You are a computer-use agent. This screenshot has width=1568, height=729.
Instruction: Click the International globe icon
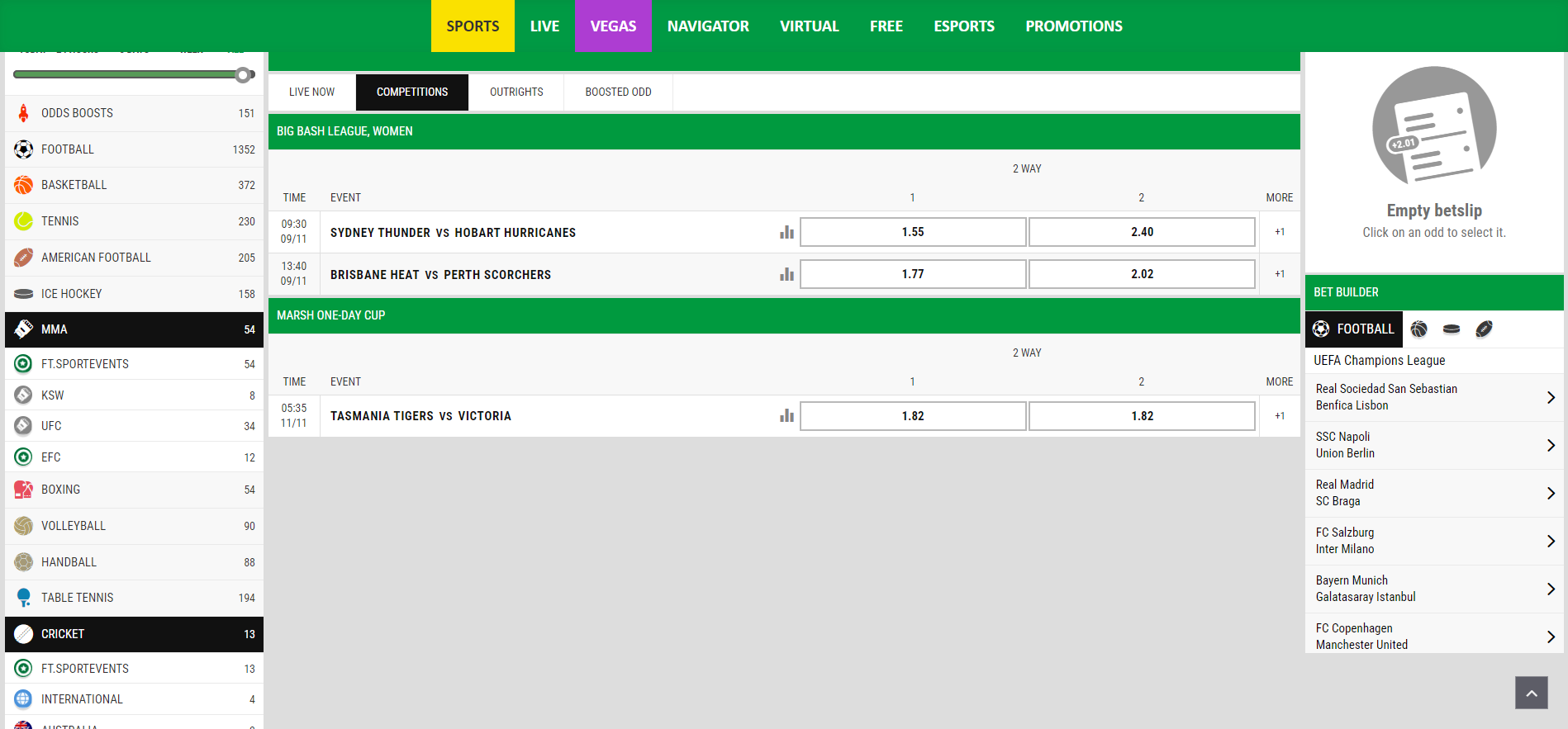(23, 699)
